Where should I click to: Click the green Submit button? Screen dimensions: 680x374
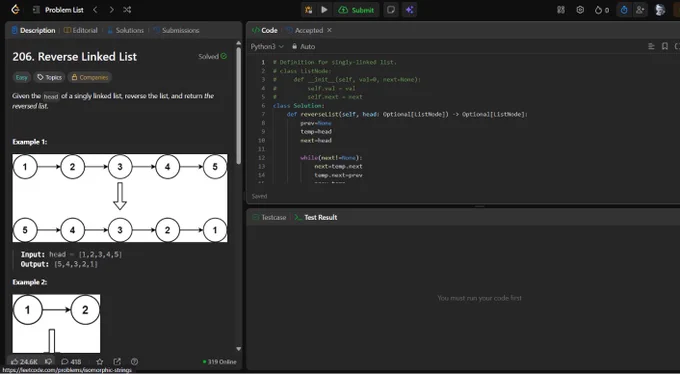356,10
